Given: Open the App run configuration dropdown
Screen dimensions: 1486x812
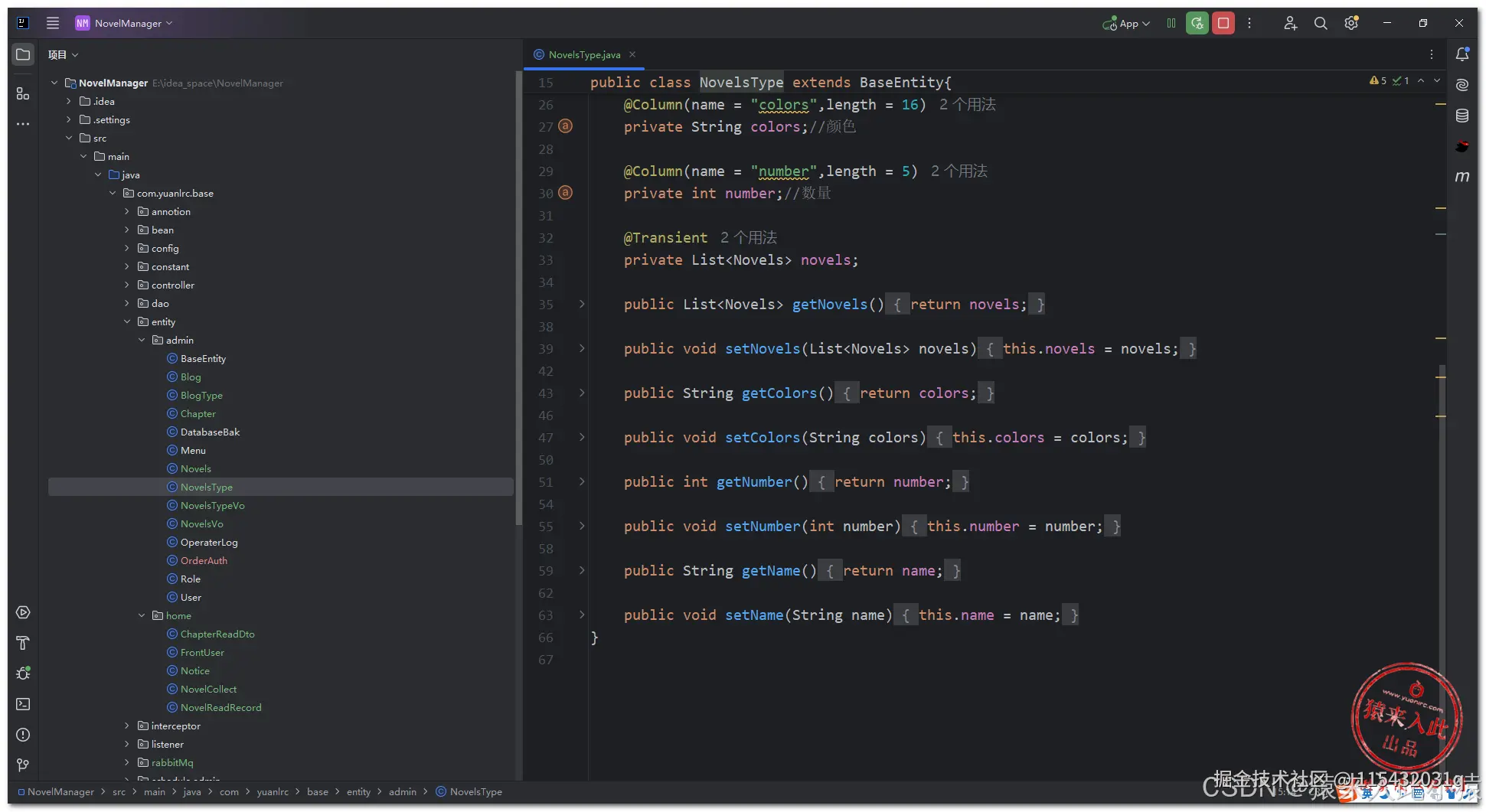Looking at the screenshot, I should point(1126,23).
